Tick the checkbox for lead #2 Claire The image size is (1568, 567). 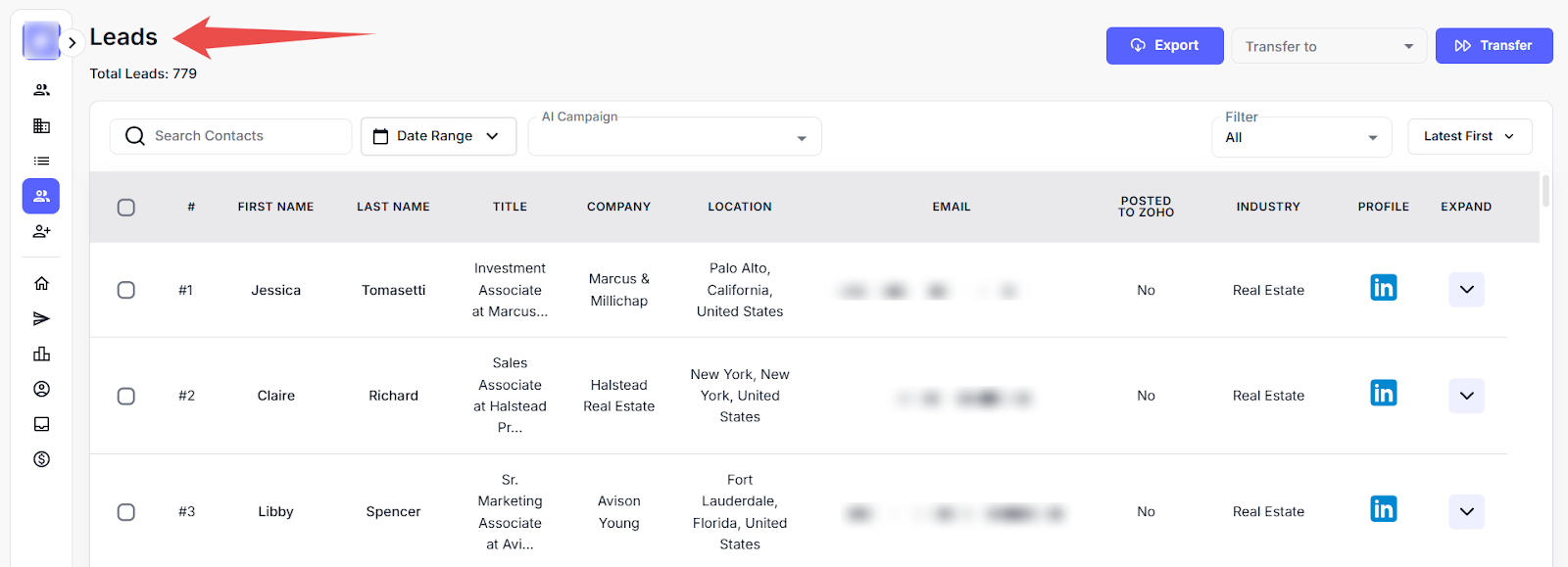pyautogui.click(x=126, y=396)
